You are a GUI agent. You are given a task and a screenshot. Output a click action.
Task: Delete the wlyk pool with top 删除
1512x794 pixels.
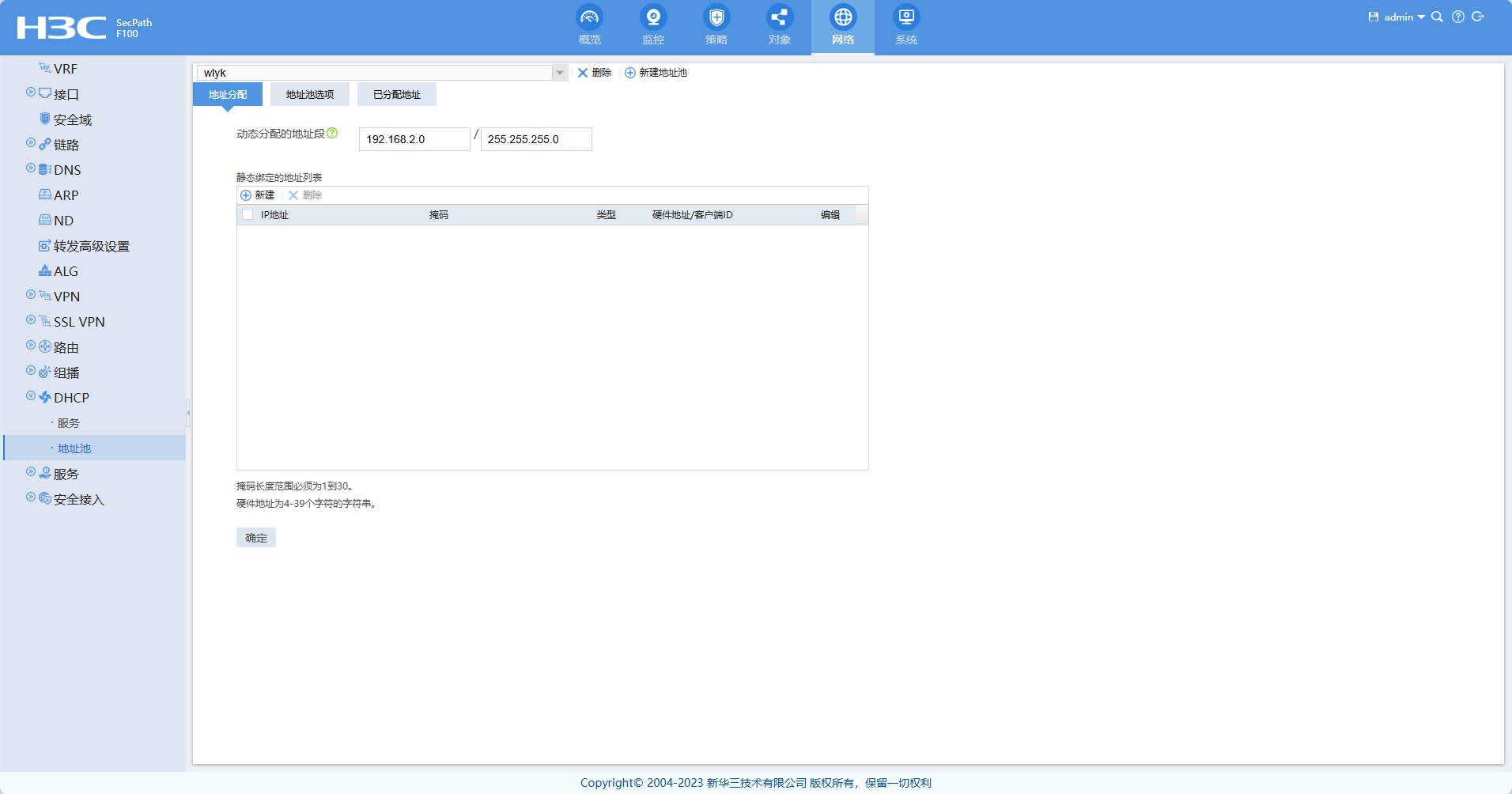(x=594, y=73)
